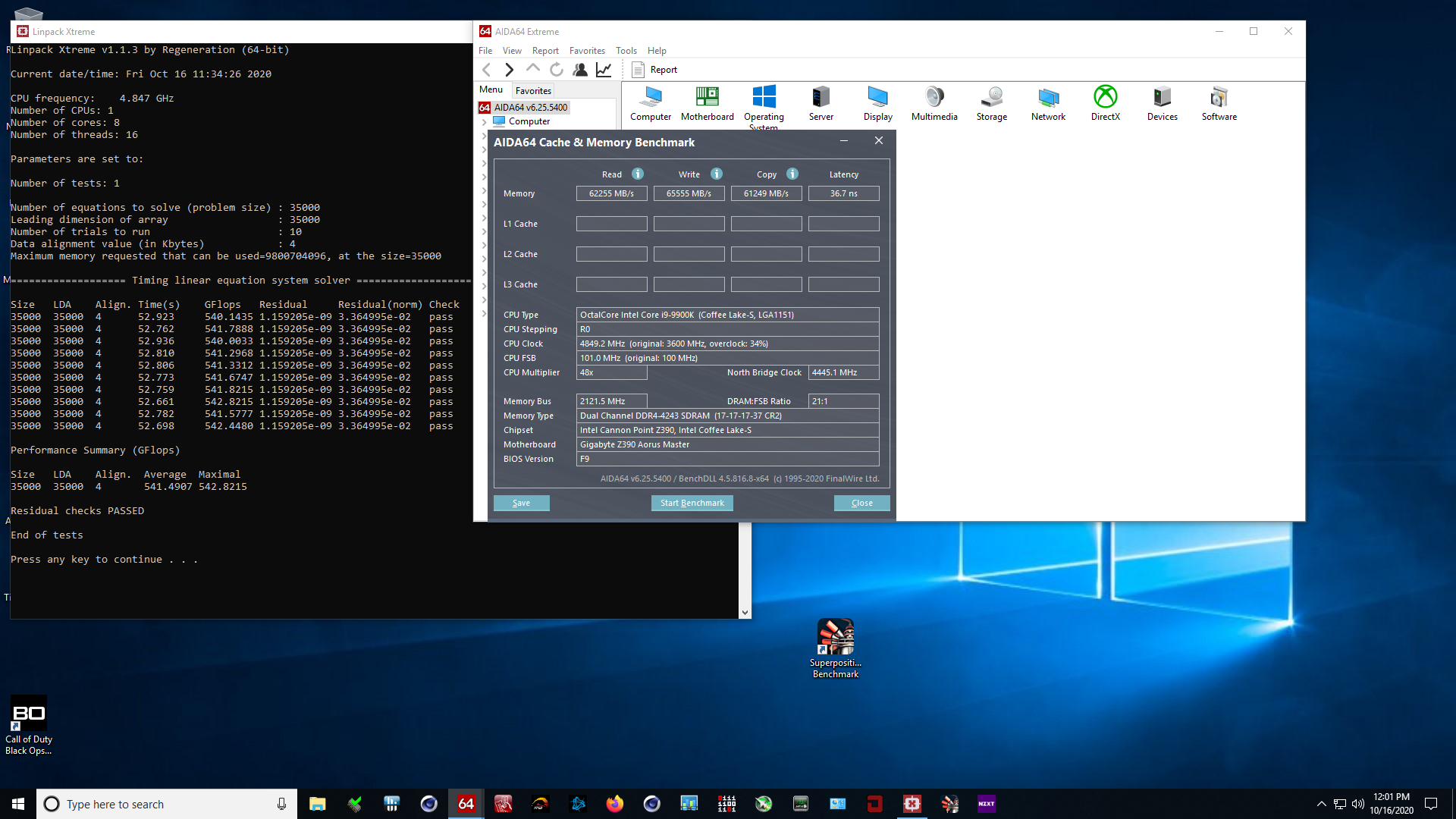This screenshot has width=1456, height=819.
Task: Click the microphone icon in search box
Action: point(281,804)
